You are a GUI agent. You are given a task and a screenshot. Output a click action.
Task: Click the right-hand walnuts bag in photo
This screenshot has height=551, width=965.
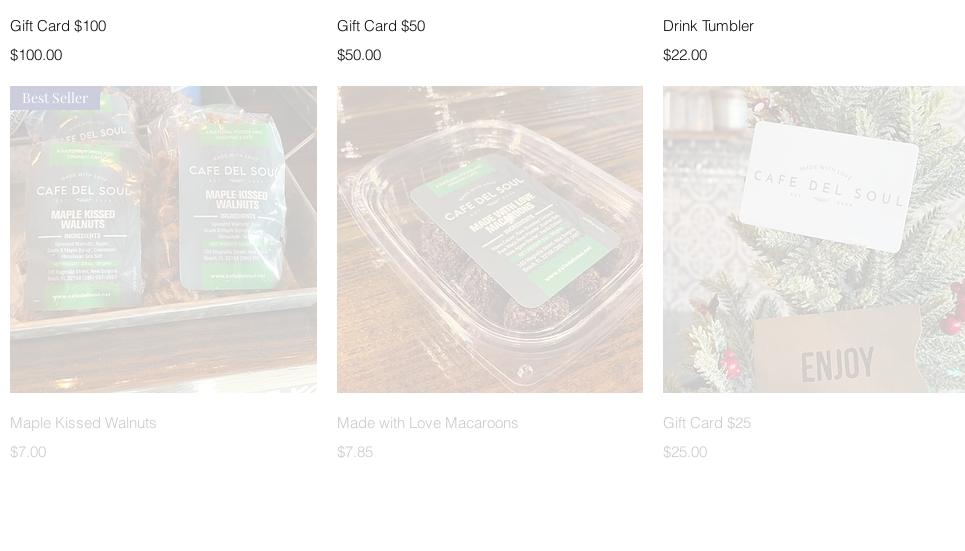pyautogui.click(x=233, y=204)
